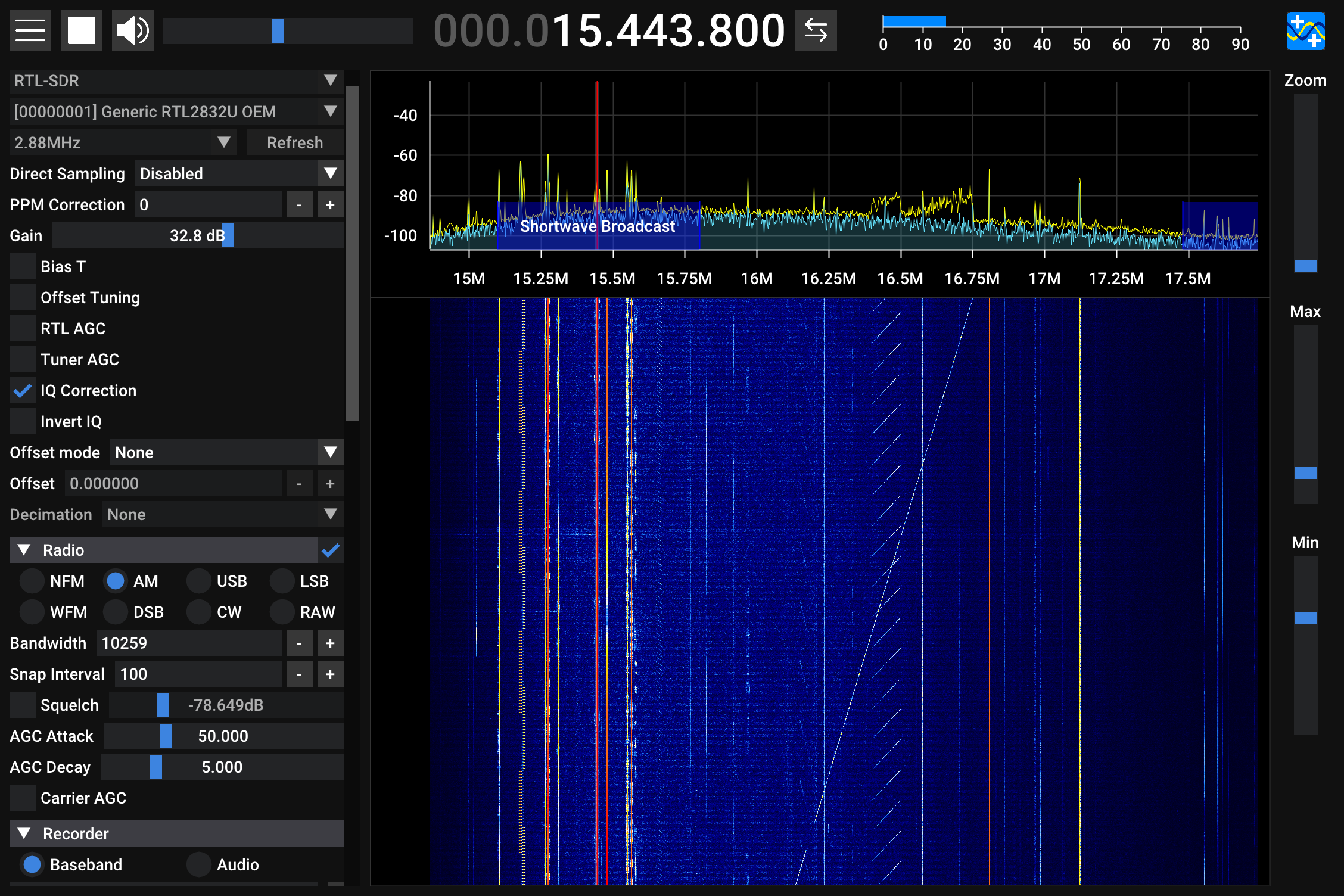
Task: Adjust the AGC Decay slider
Action: click(222, 767)
